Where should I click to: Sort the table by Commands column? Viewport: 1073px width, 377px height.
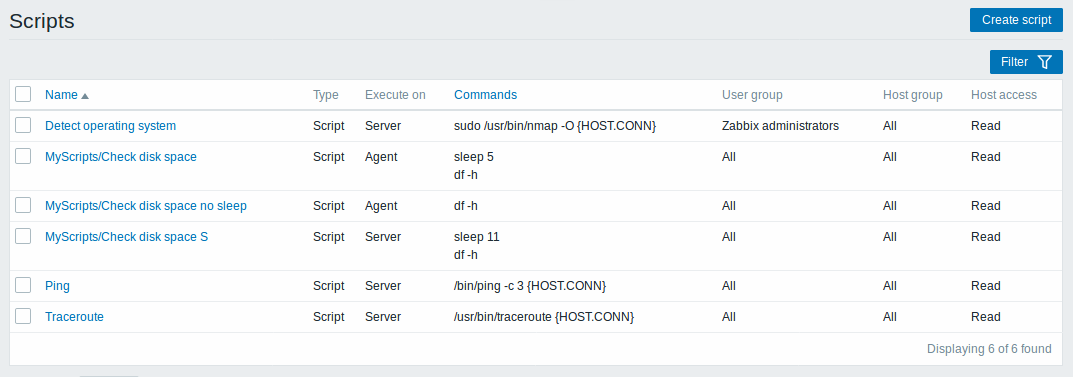(x=486, y=95)
